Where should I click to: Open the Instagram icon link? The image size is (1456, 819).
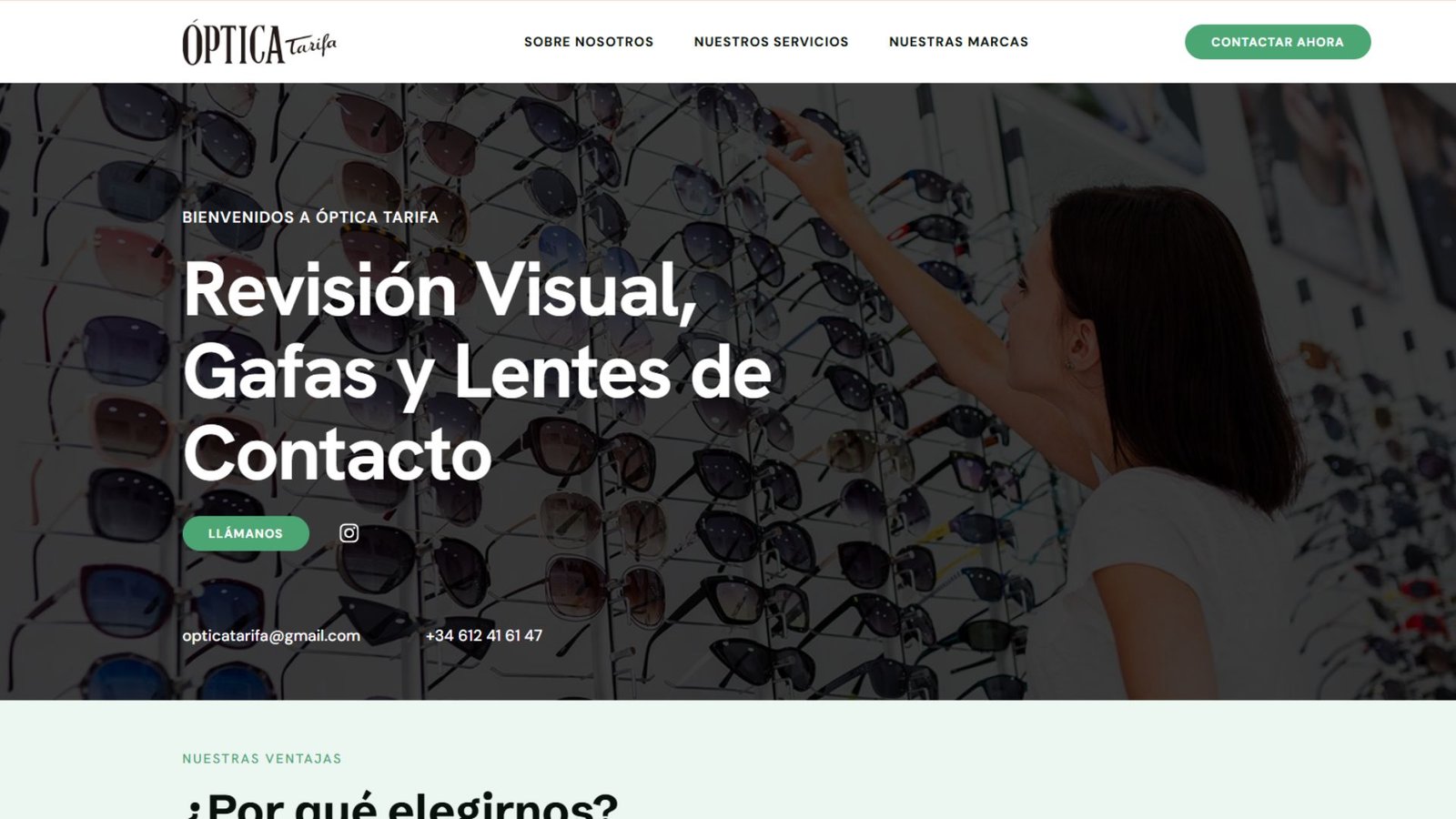pos(349,533)
